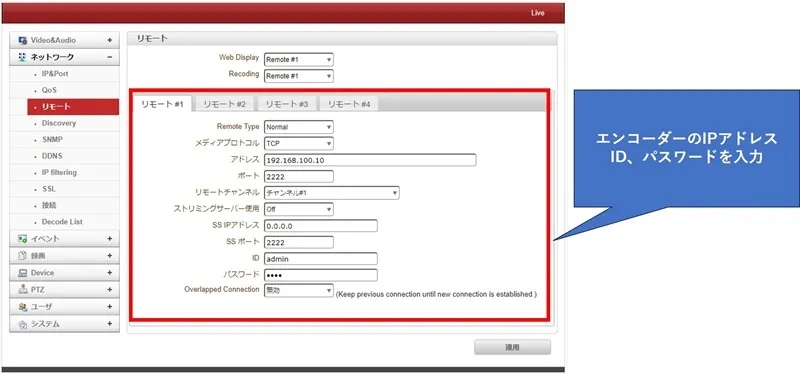Select the リモート sidebar item
The height and width of the screenshot is (374, 800).
73,107
